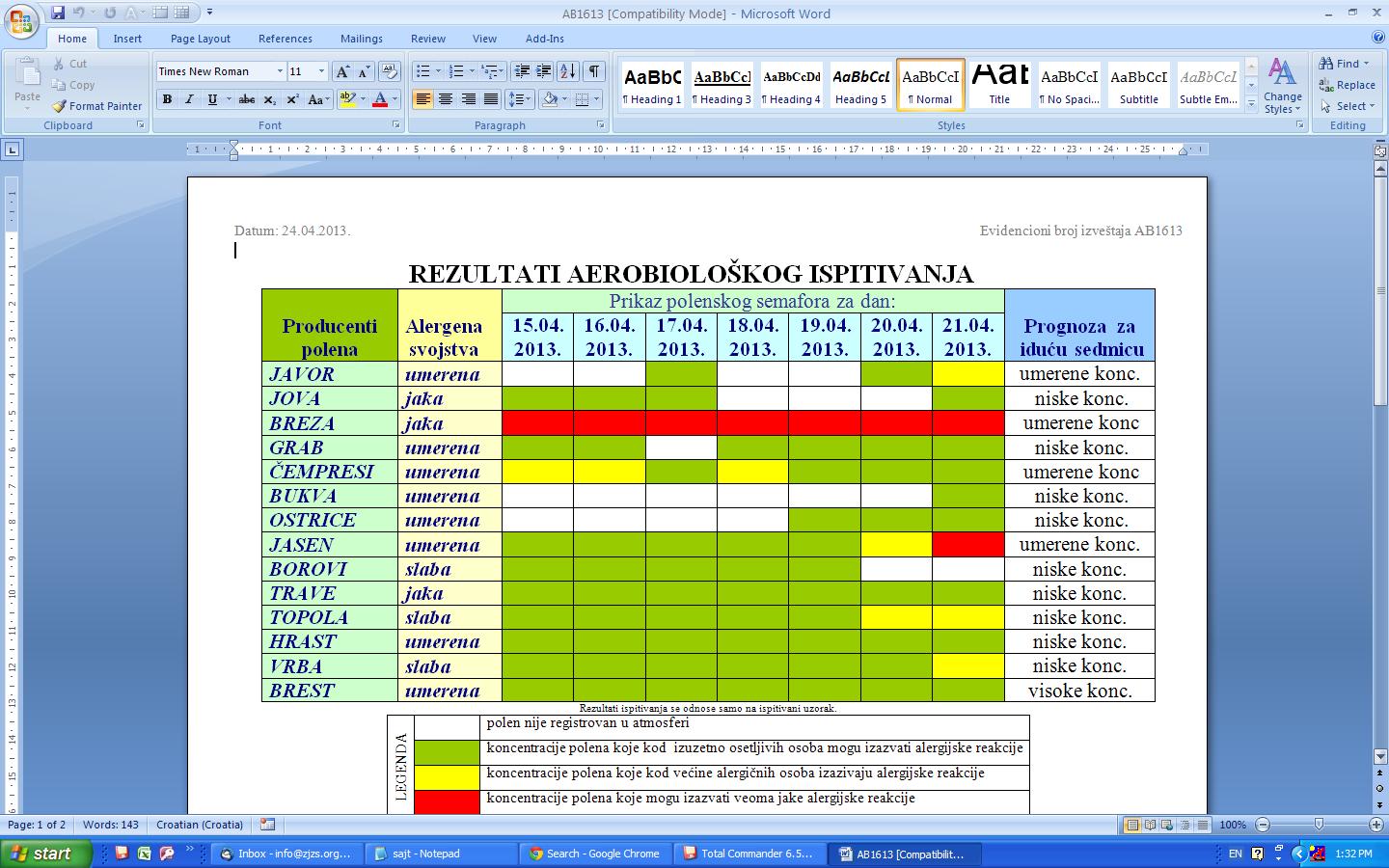Open the font name dropdown
1389x868 pixels.
[280, 71]
